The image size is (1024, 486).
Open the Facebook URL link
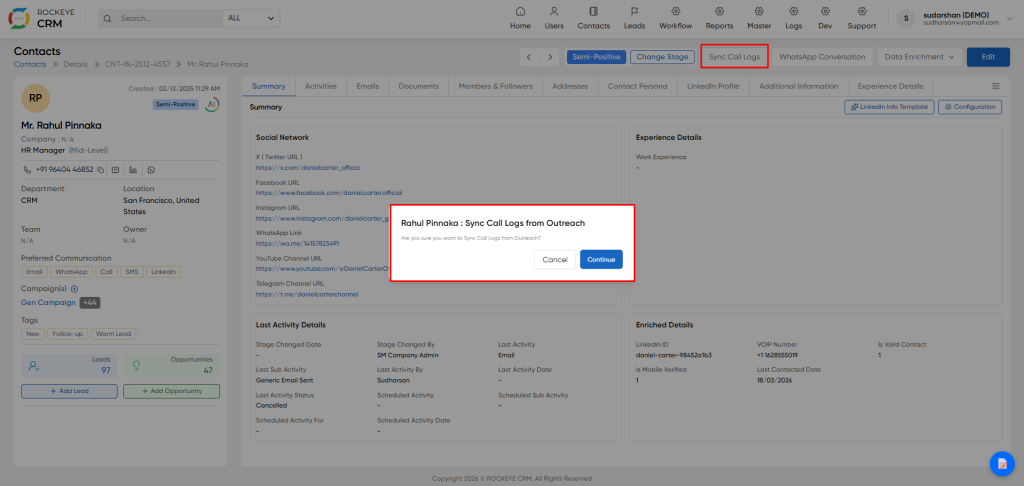click(x=329, y=193)
